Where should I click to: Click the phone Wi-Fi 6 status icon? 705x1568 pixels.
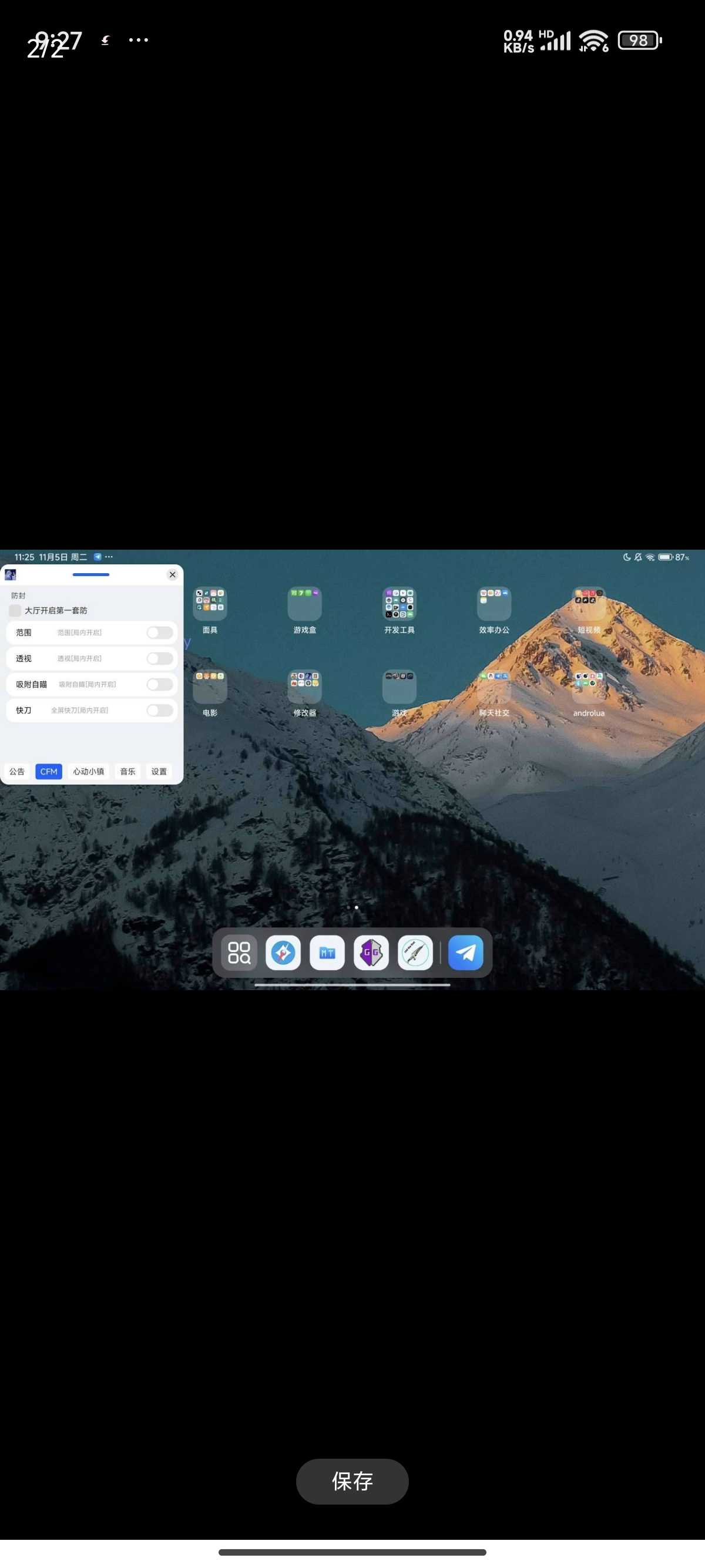pyautogui.click(x=593, y=40)
